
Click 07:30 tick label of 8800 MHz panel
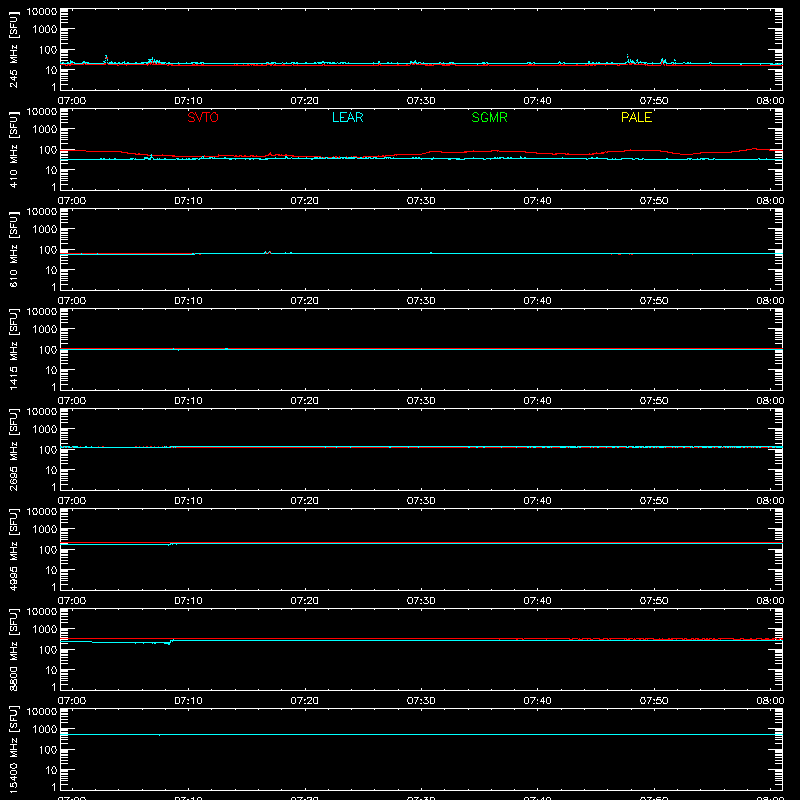click(421, 701)
